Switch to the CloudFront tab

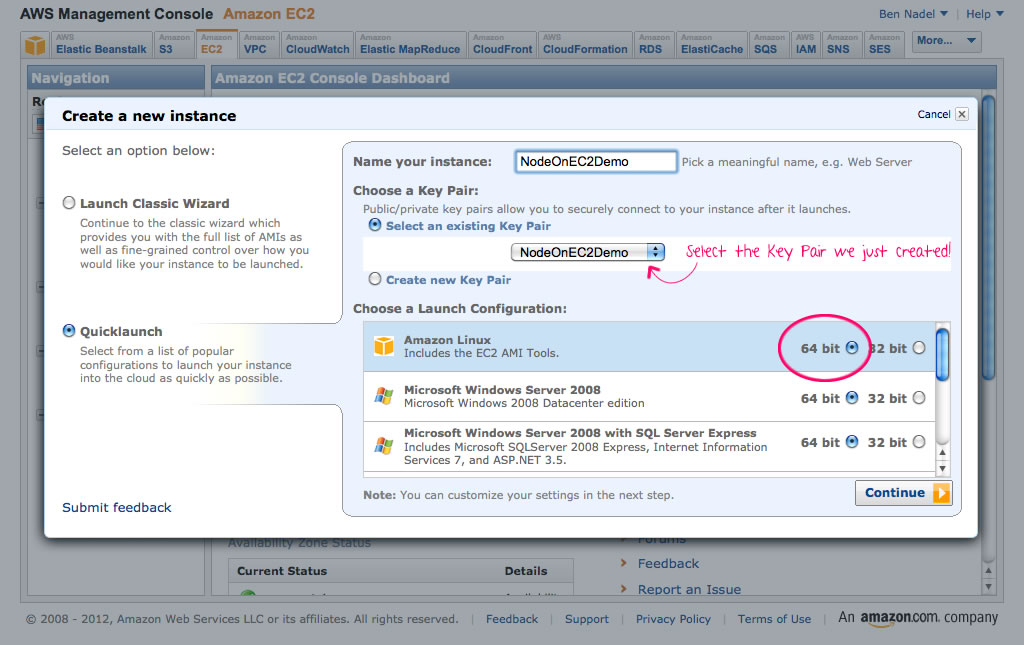pos(502,44)
